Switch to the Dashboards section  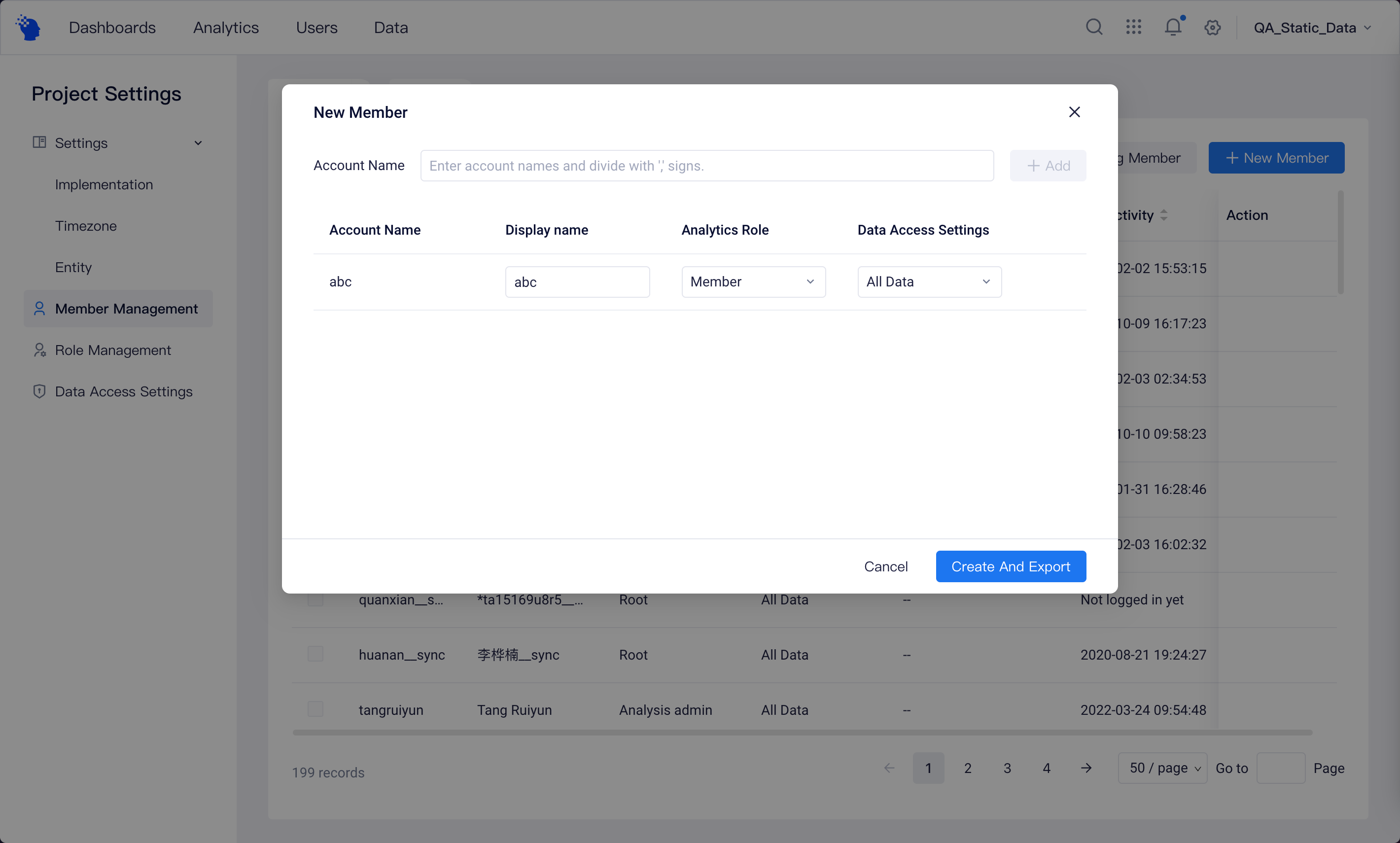(x=112, y=27)
